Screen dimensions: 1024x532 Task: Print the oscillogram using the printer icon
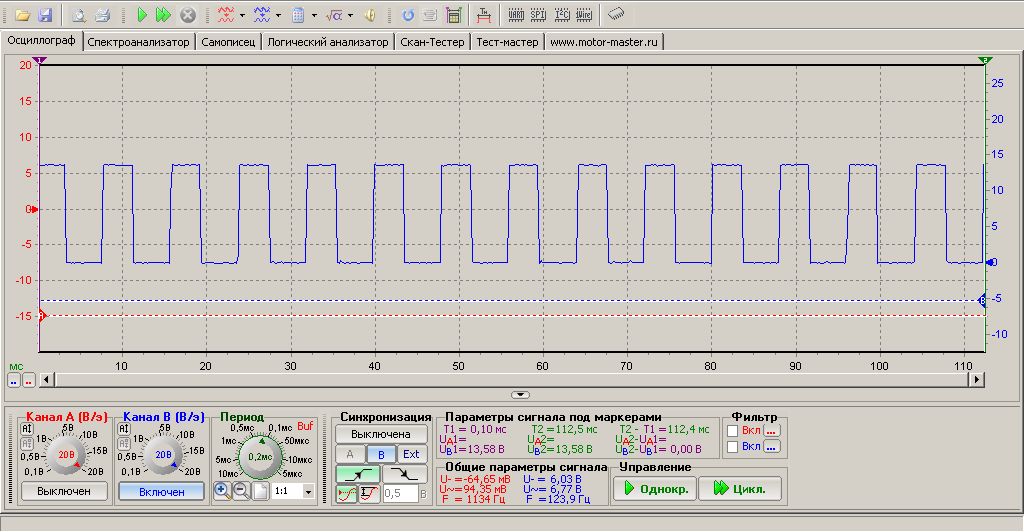click(x=102, y=14)
